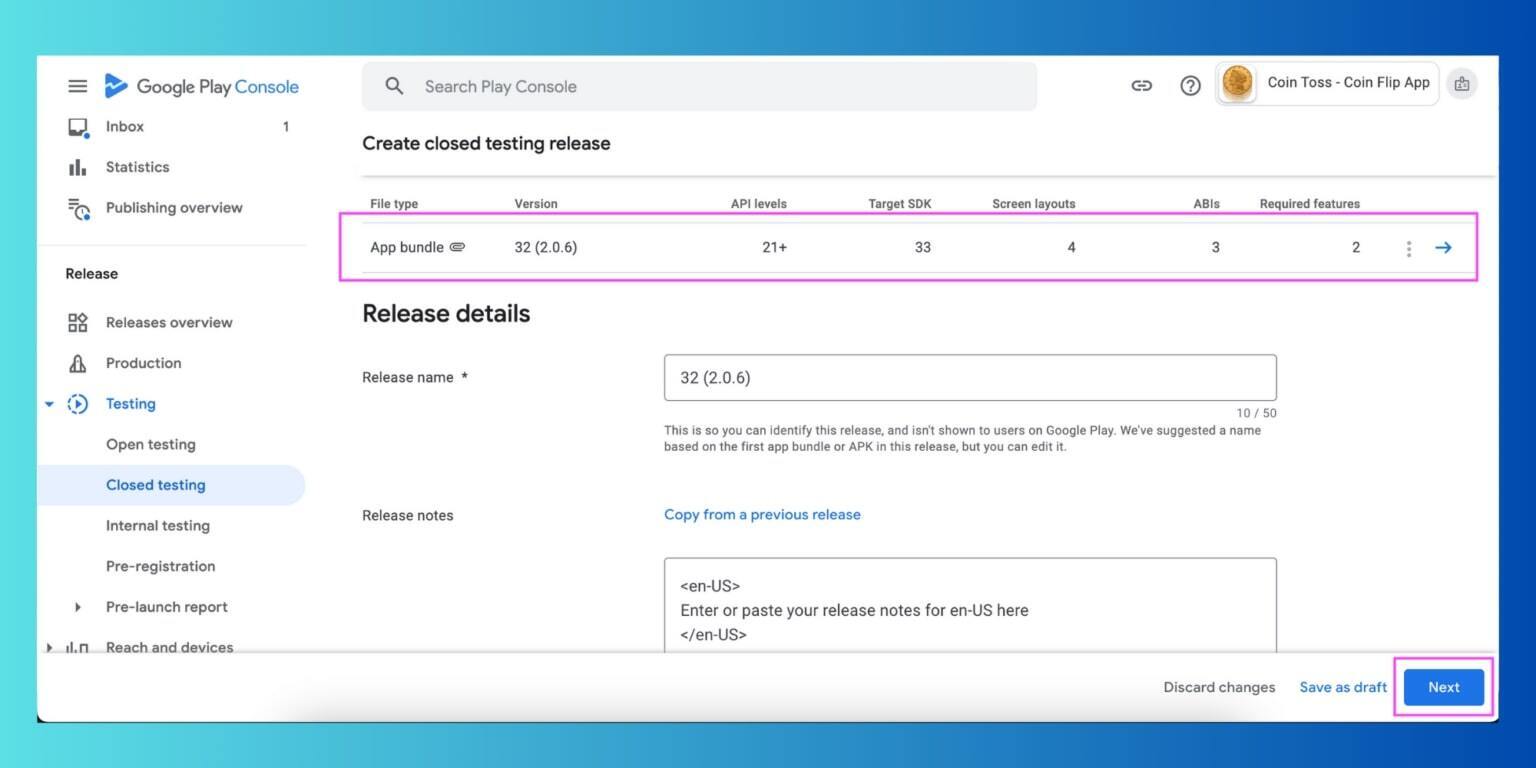Focus the Search Play Console field

[x=699, y=86]
